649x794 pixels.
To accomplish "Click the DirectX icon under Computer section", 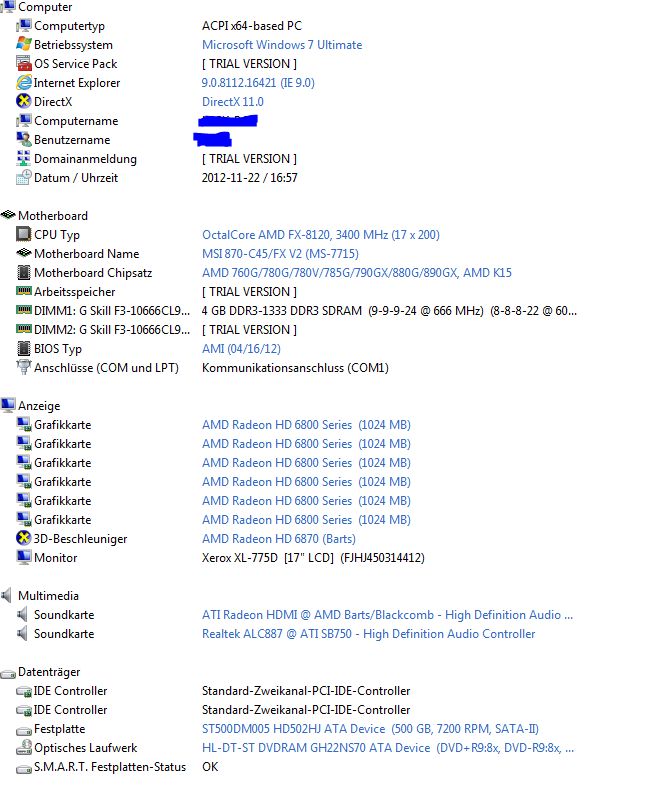I will tap(23, 101).
